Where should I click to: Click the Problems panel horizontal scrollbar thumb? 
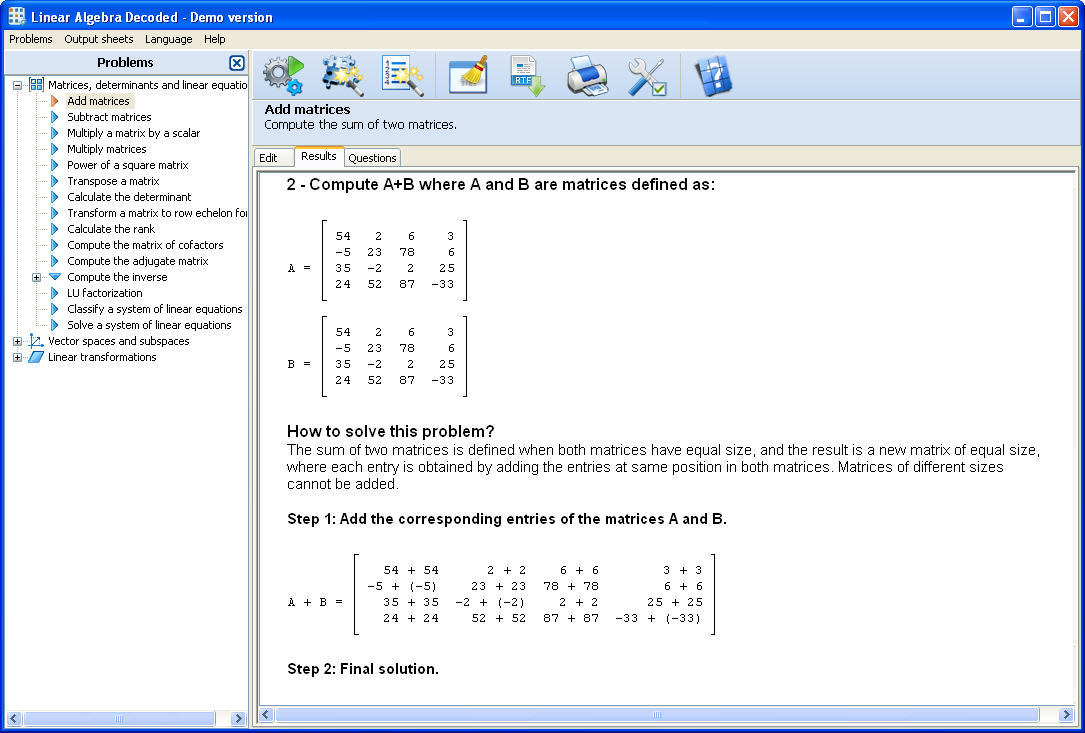118,718
